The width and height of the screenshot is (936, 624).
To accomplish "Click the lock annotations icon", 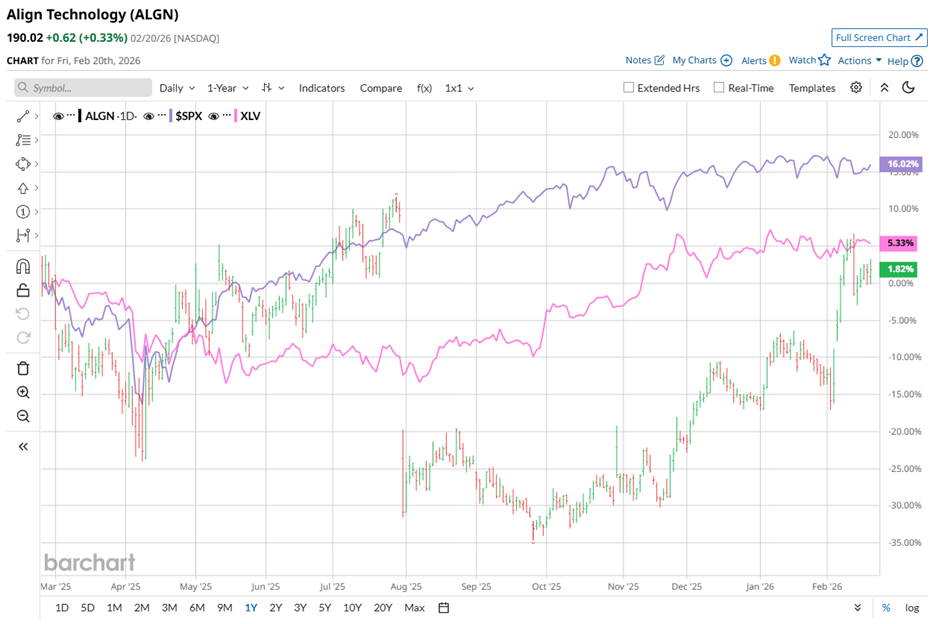I will (22, 290).
